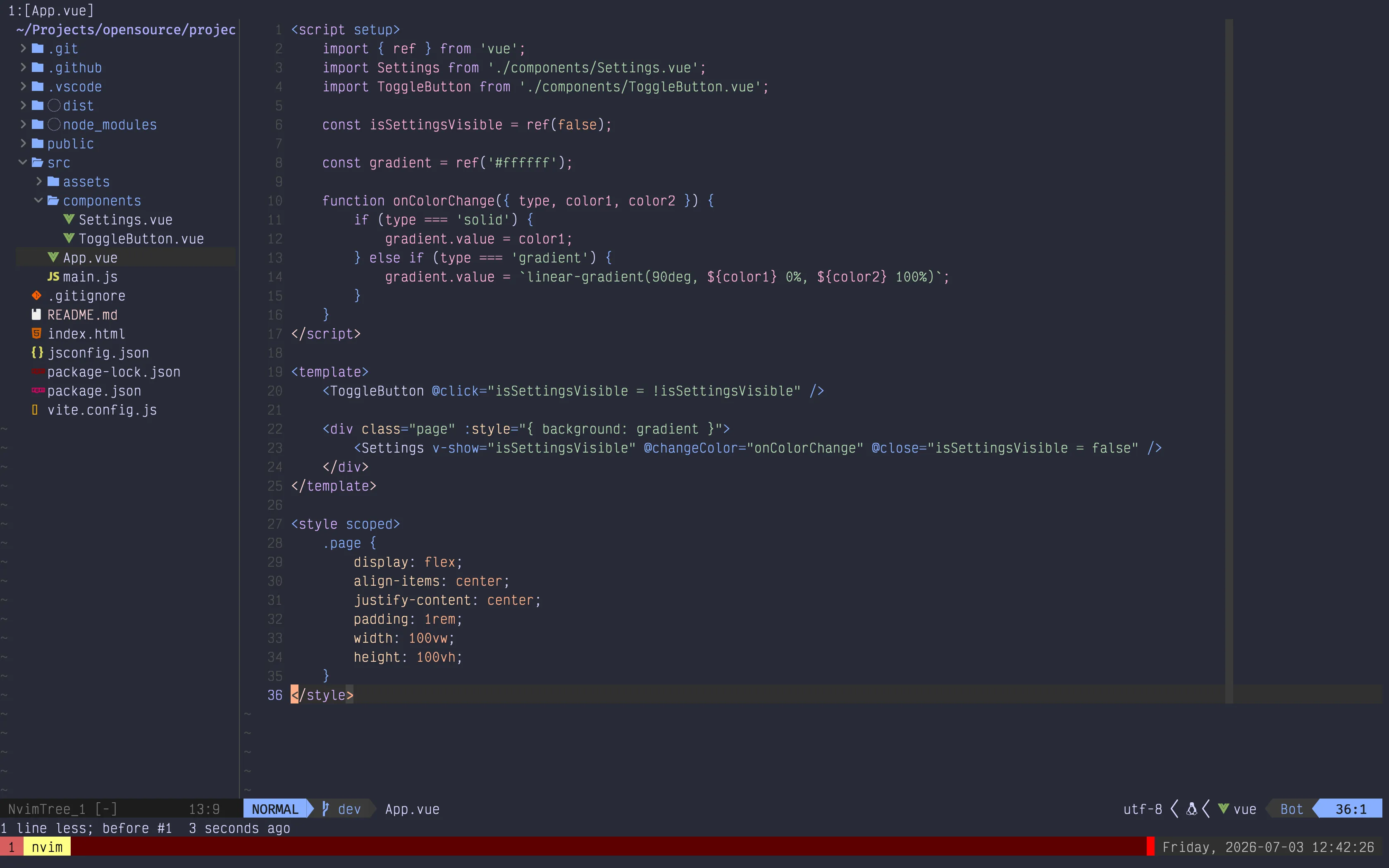
Task: Click the utf-8 encoding indicator
Action: [1142, 809]
